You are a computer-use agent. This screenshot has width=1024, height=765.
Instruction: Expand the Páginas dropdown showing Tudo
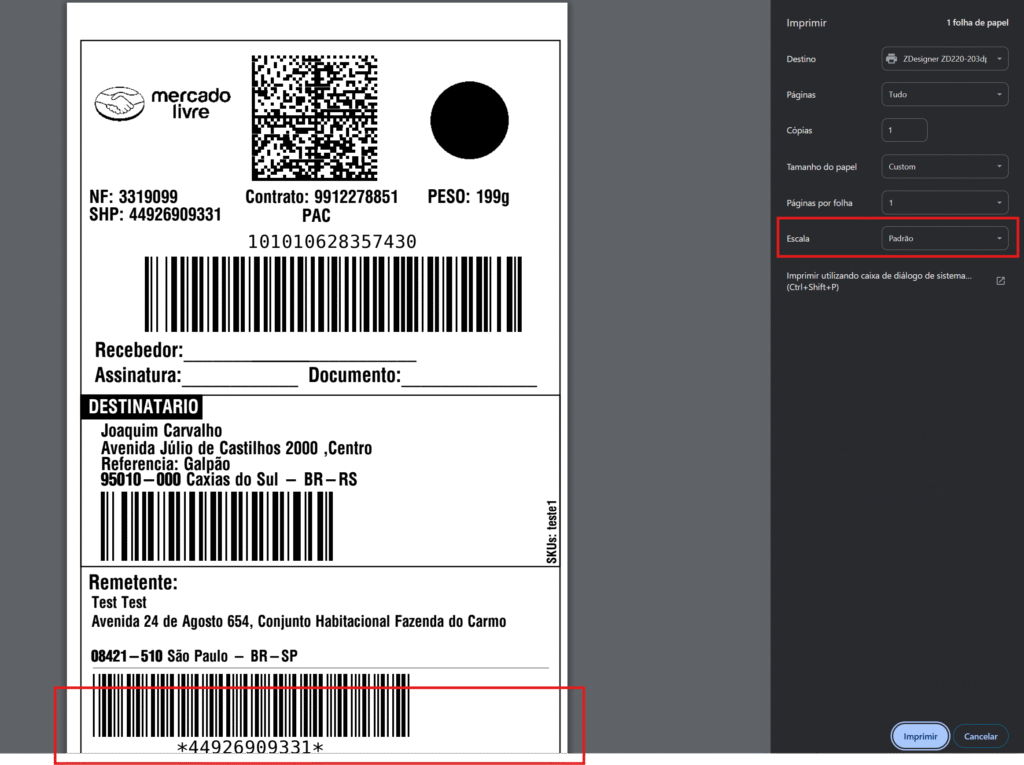(944, 95)
